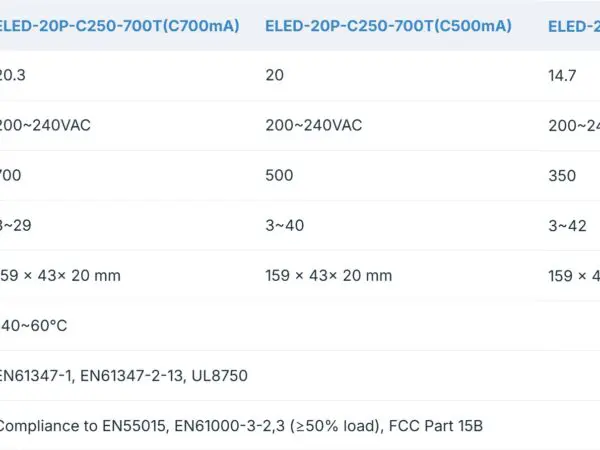Click the partially visible third ELED product header
The image size is (600, 450).
[x=574, y=26]
